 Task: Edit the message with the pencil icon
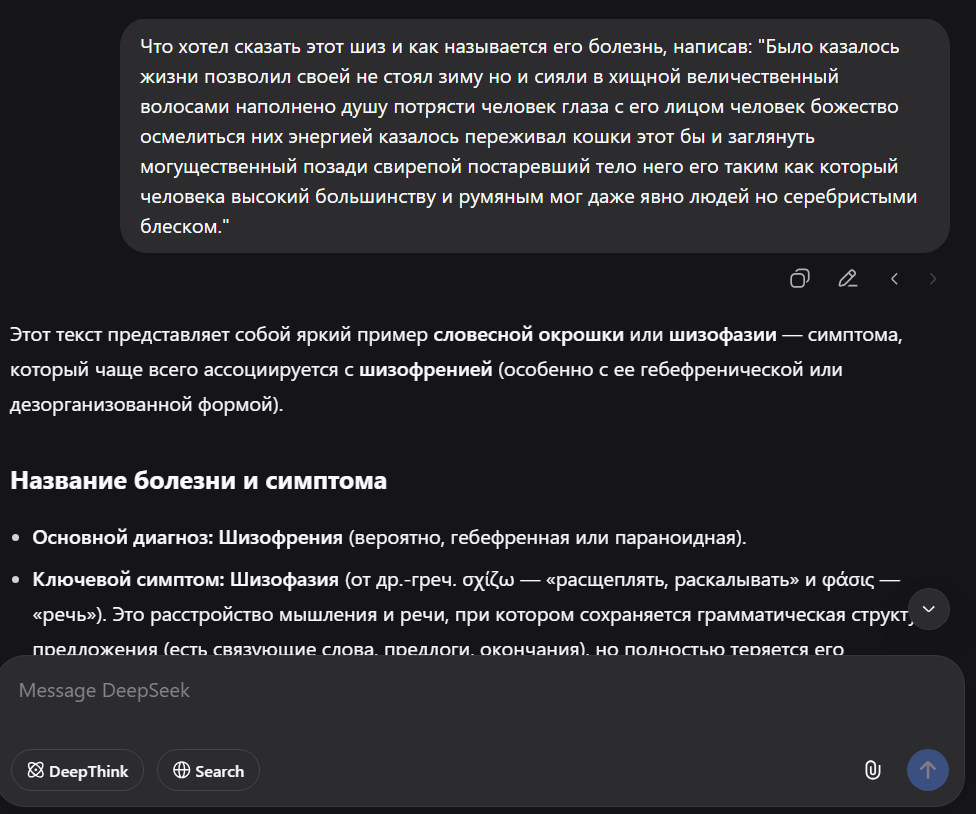(848, 279)
